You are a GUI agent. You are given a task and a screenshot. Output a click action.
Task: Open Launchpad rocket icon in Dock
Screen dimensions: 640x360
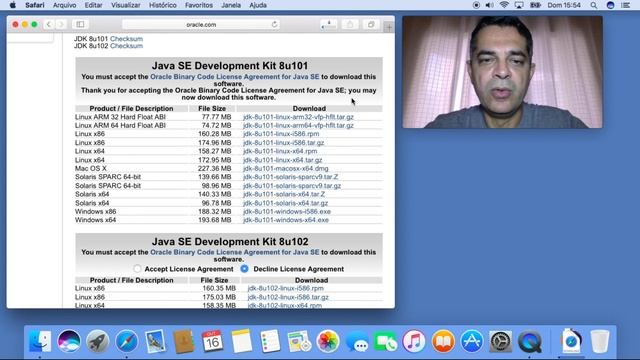[97, 341]
